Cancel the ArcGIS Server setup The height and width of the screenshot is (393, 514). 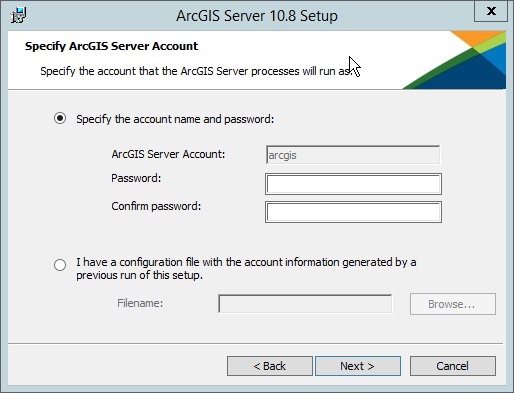coord(453,366)
